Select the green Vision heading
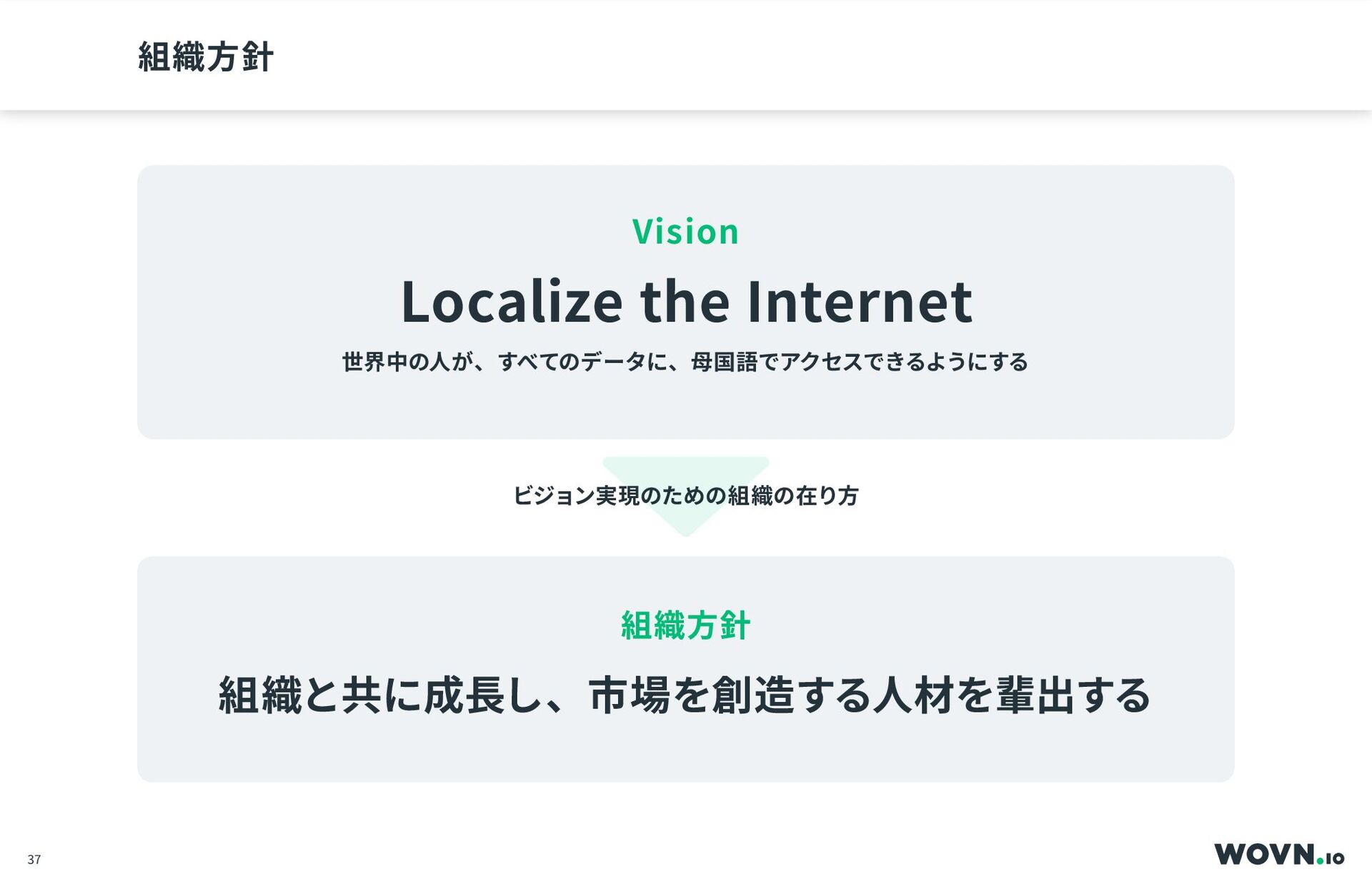 point(685,232)
